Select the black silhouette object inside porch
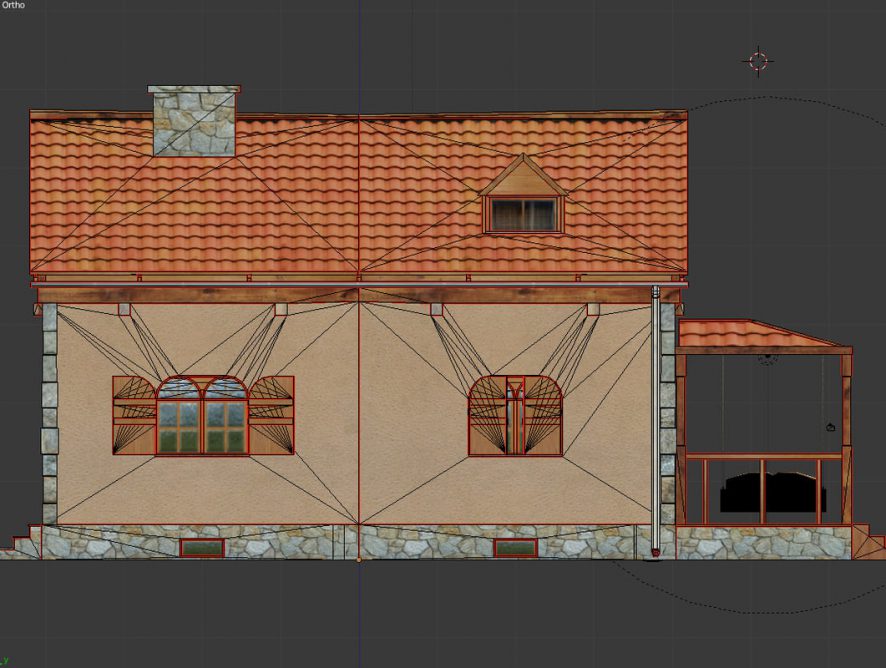The width and height of the screenshot is (886, 668). pos(773,492)
